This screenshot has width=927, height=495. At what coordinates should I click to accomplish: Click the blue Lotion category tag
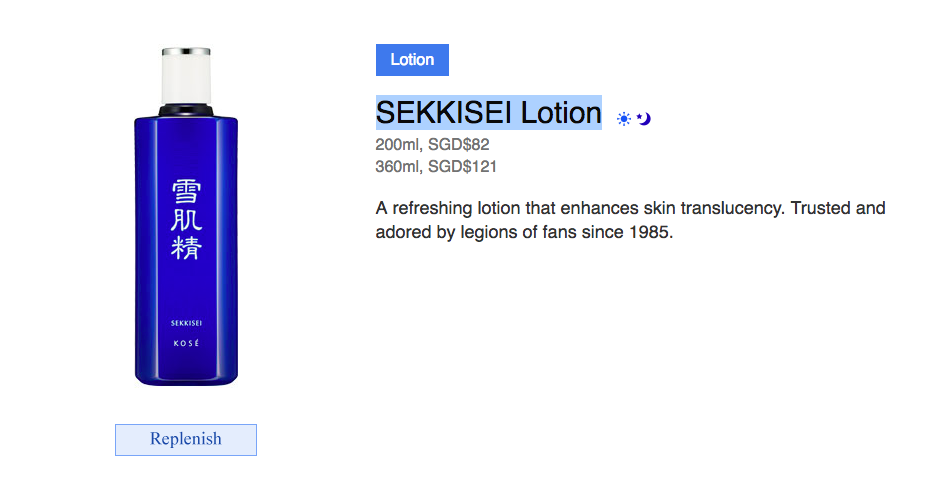pyautogui.click(x=412, y=60)
